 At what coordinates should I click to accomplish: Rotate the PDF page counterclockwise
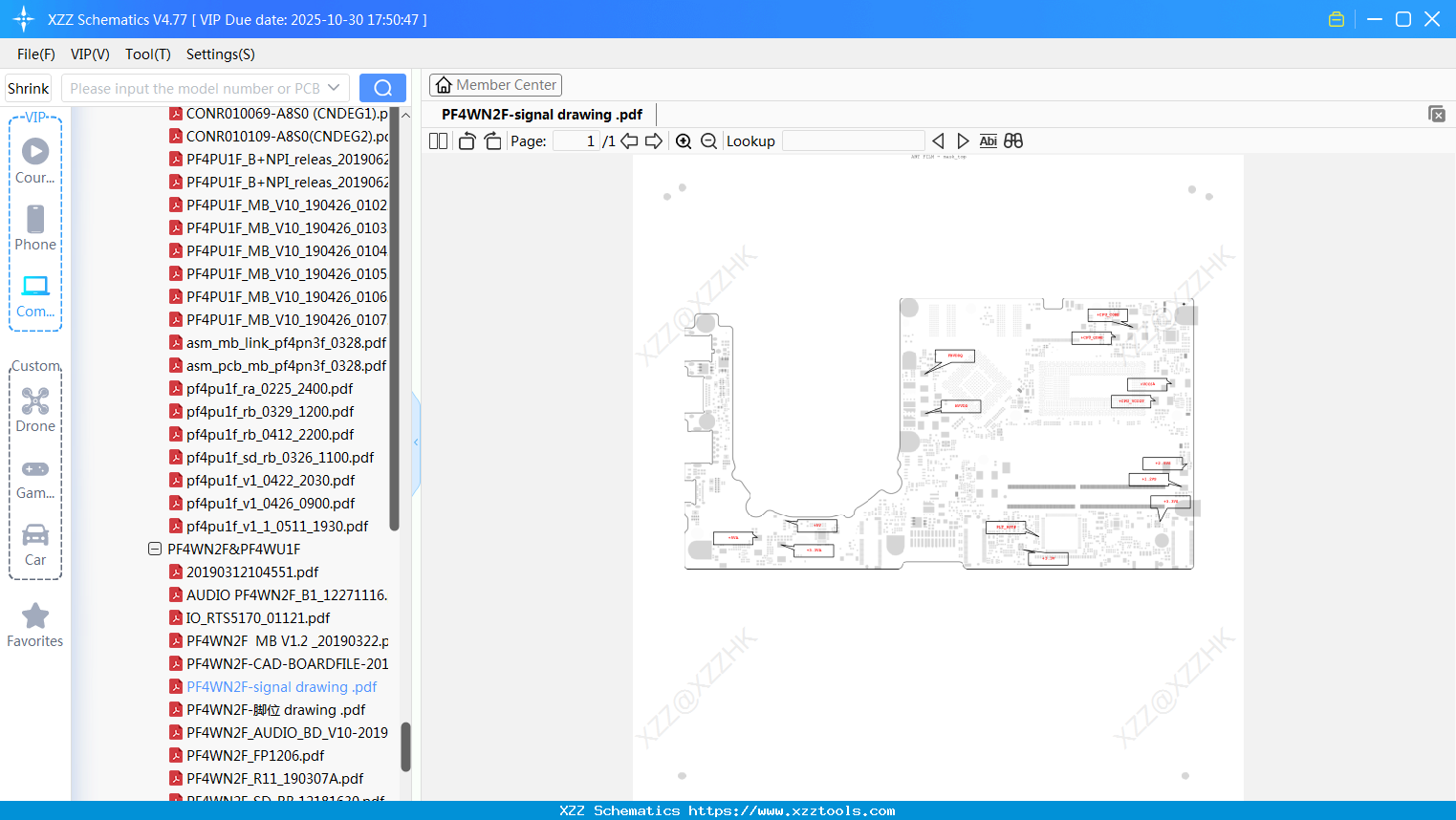point(467,141)
